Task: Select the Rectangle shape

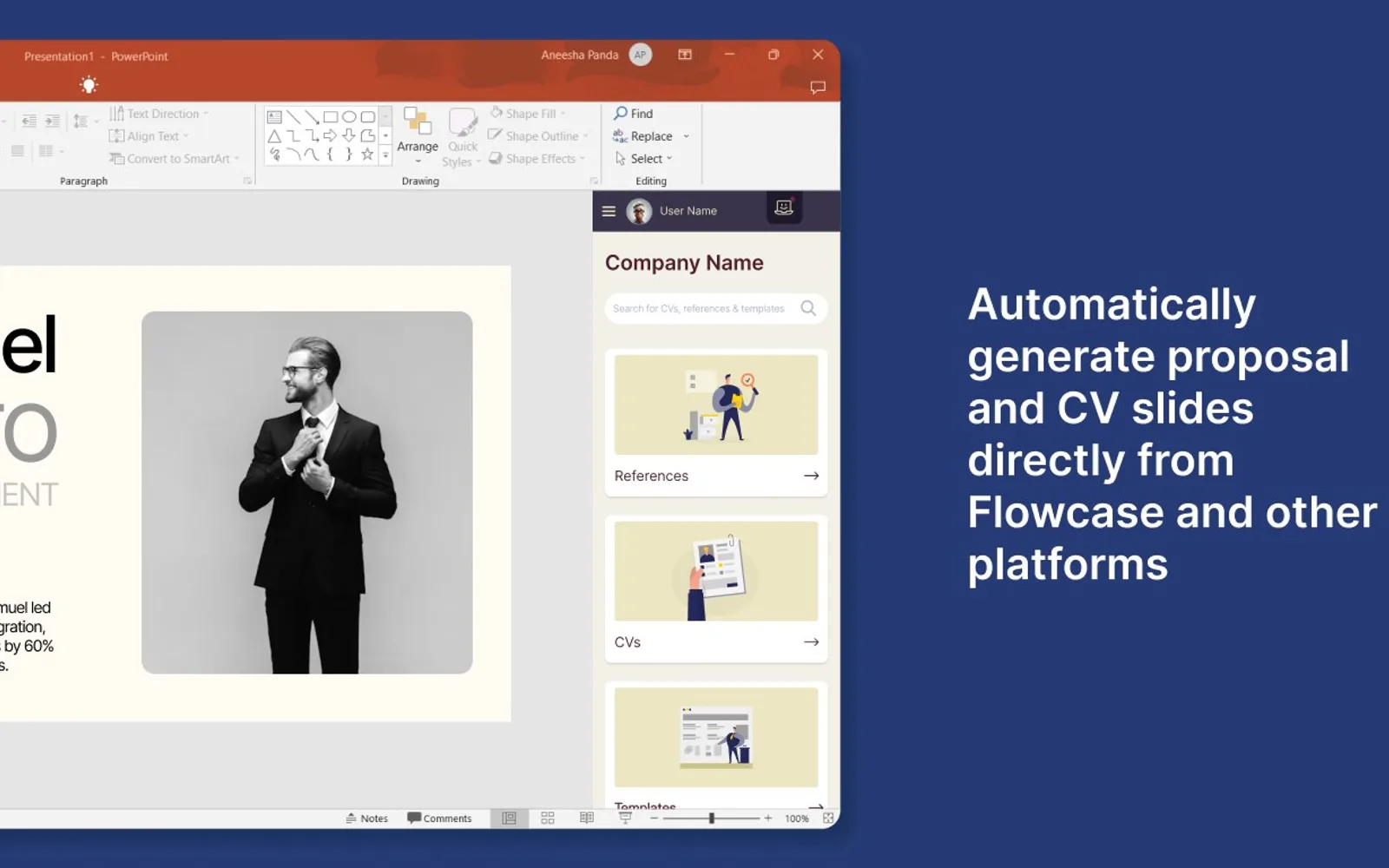Action: pyautogui.click(x=331, y=117)
